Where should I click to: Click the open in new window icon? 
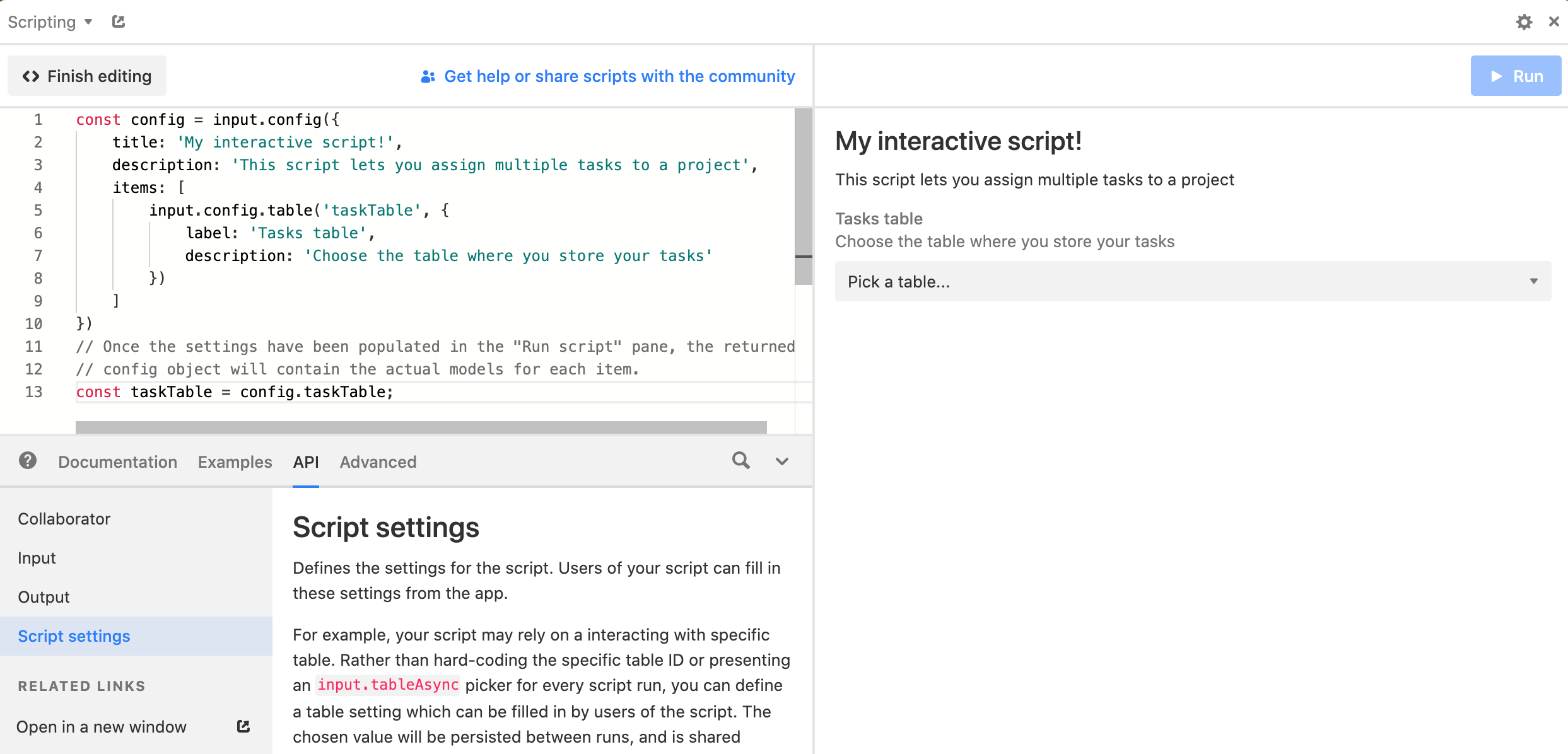pos(246,727)
